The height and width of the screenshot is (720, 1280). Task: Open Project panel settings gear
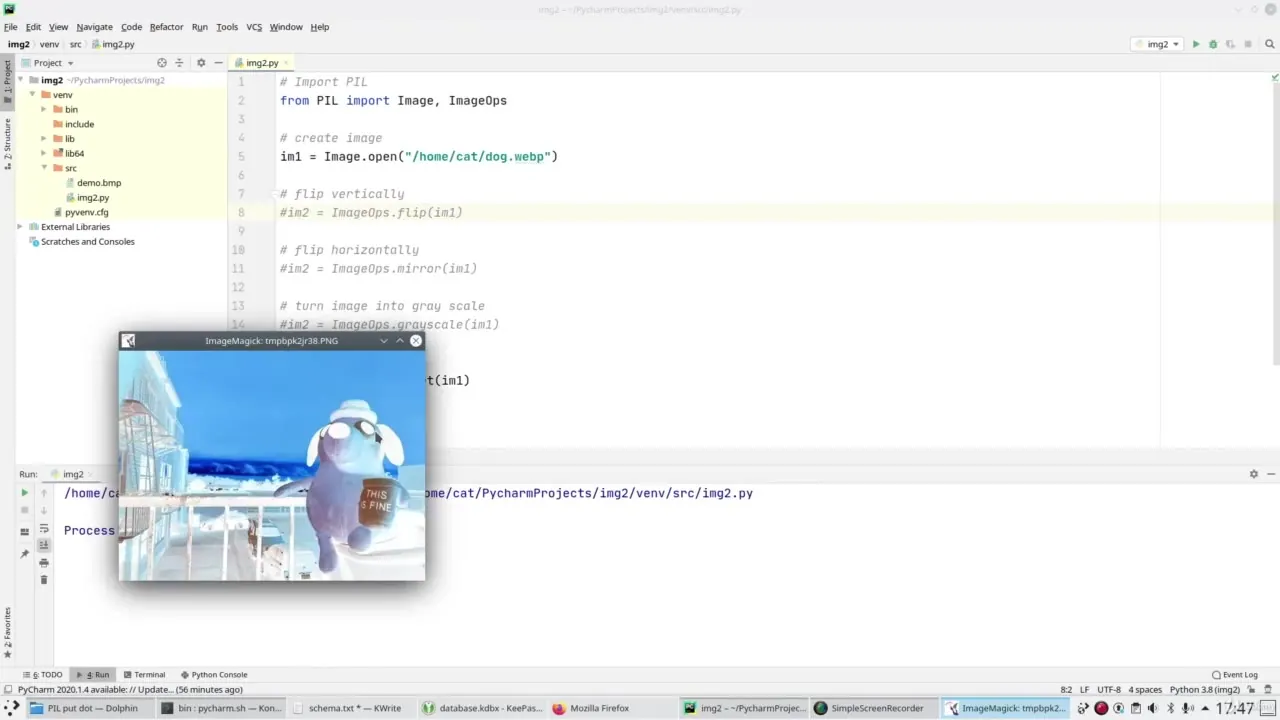point(201,63)
